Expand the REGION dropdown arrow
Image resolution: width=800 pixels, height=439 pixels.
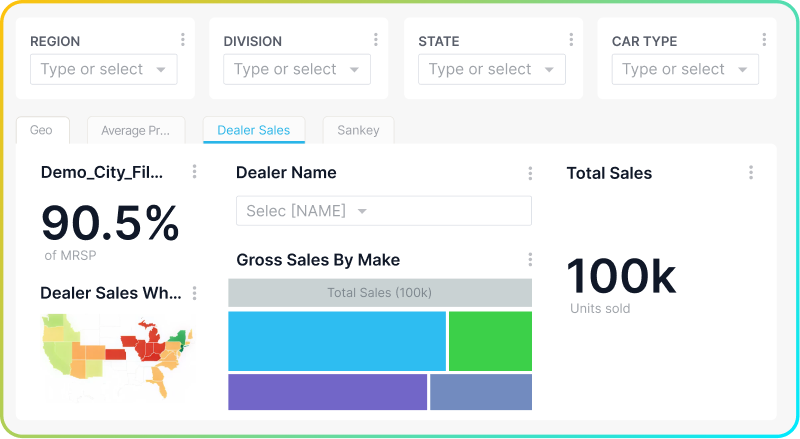[x=161, y=70]
